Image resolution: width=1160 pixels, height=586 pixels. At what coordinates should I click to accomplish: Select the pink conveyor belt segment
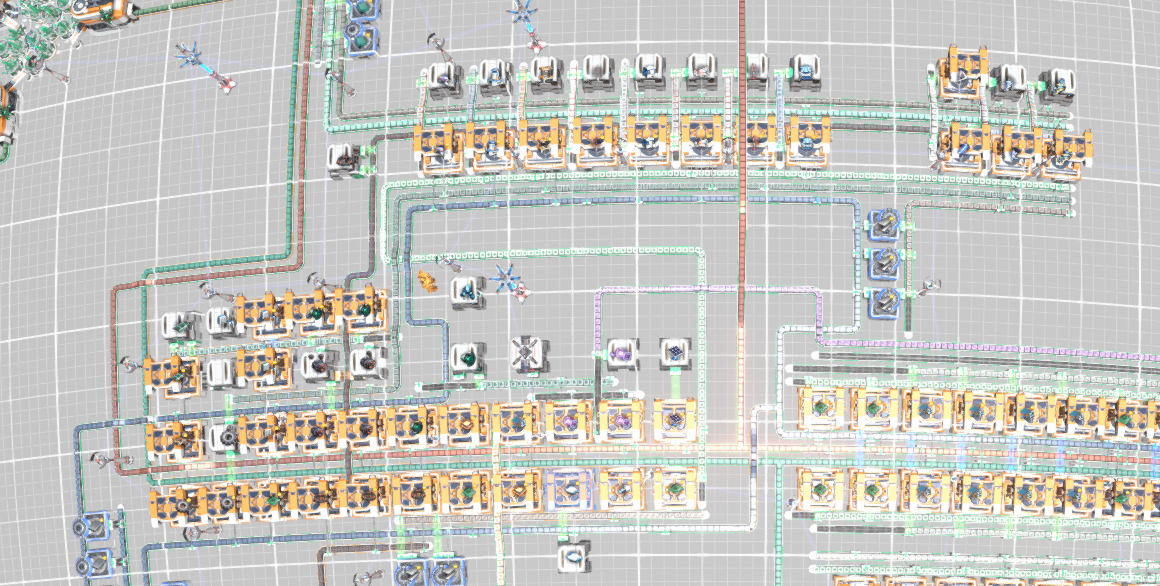tap(700, 289)
